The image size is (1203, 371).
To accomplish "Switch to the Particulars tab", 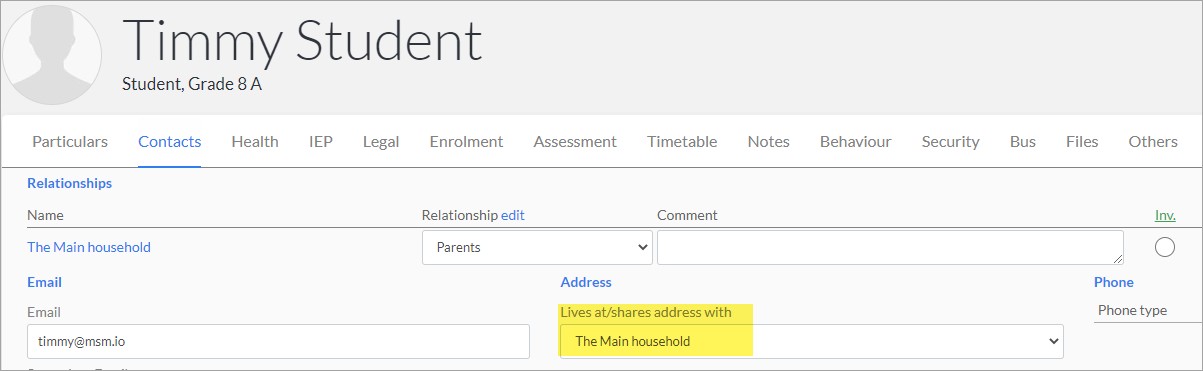I will coord(70,141).
